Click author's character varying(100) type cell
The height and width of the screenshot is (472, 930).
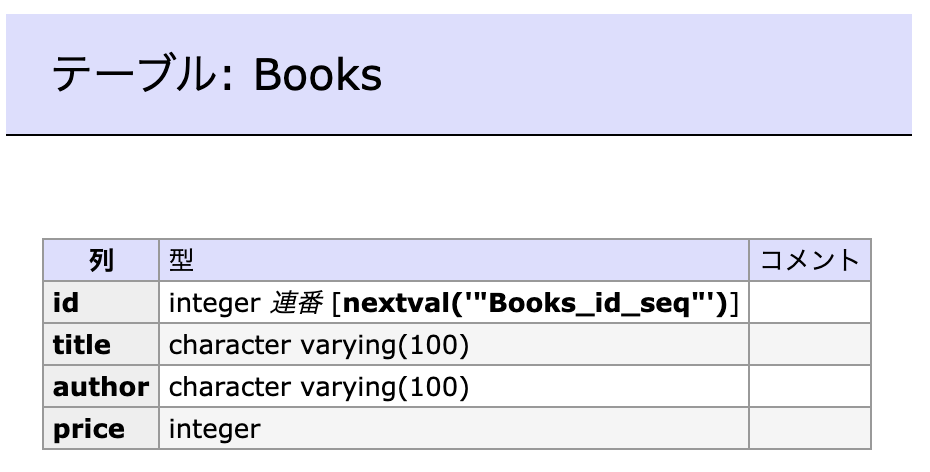[x=454, y=387]
